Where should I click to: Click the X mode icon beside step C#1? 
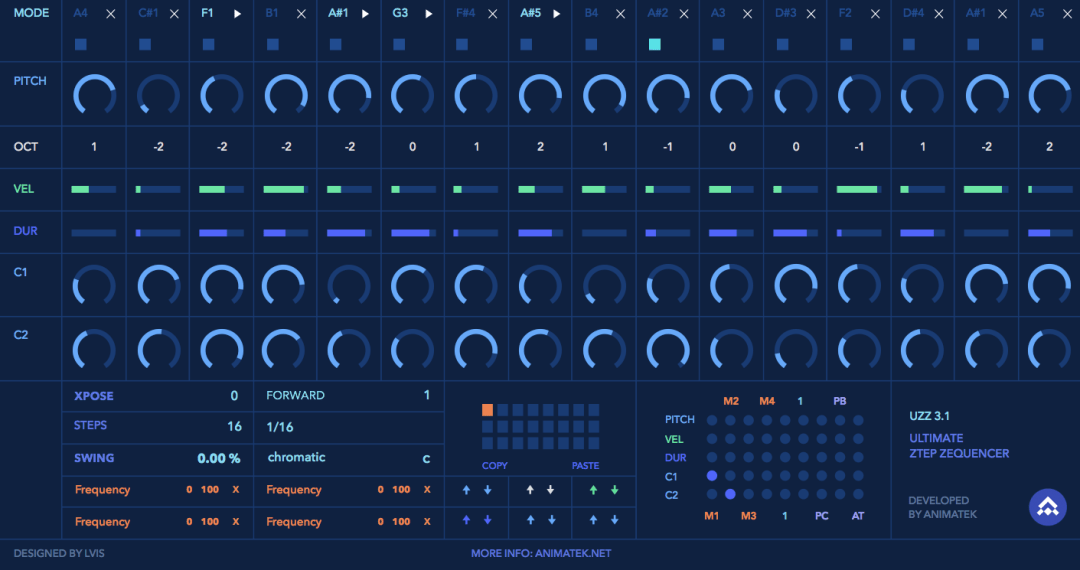(174, 14)
